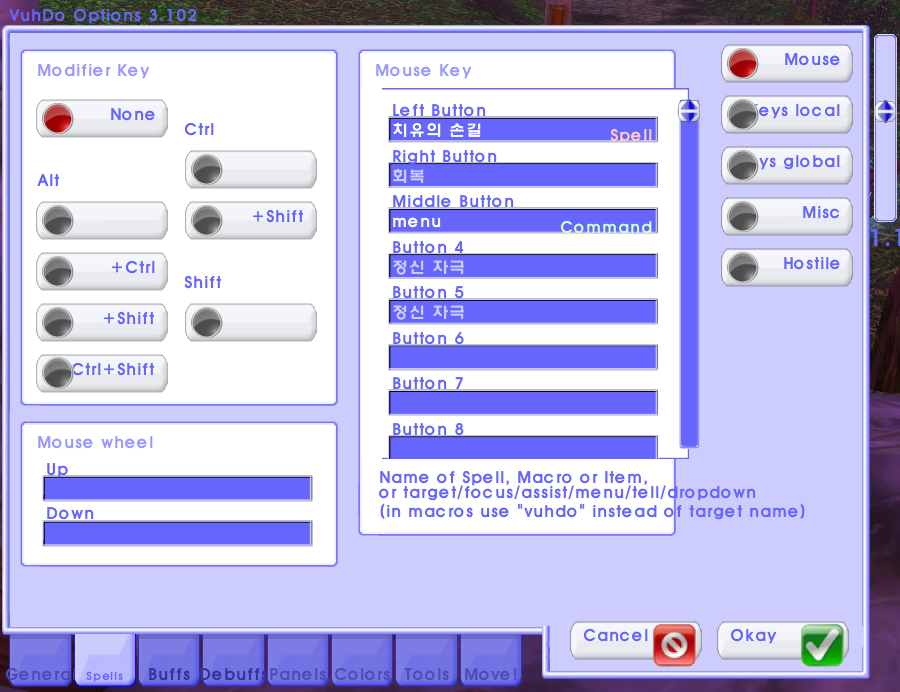900x692 pixels.
Task: Open the Colors tab
Action: [x=362, y=660]
